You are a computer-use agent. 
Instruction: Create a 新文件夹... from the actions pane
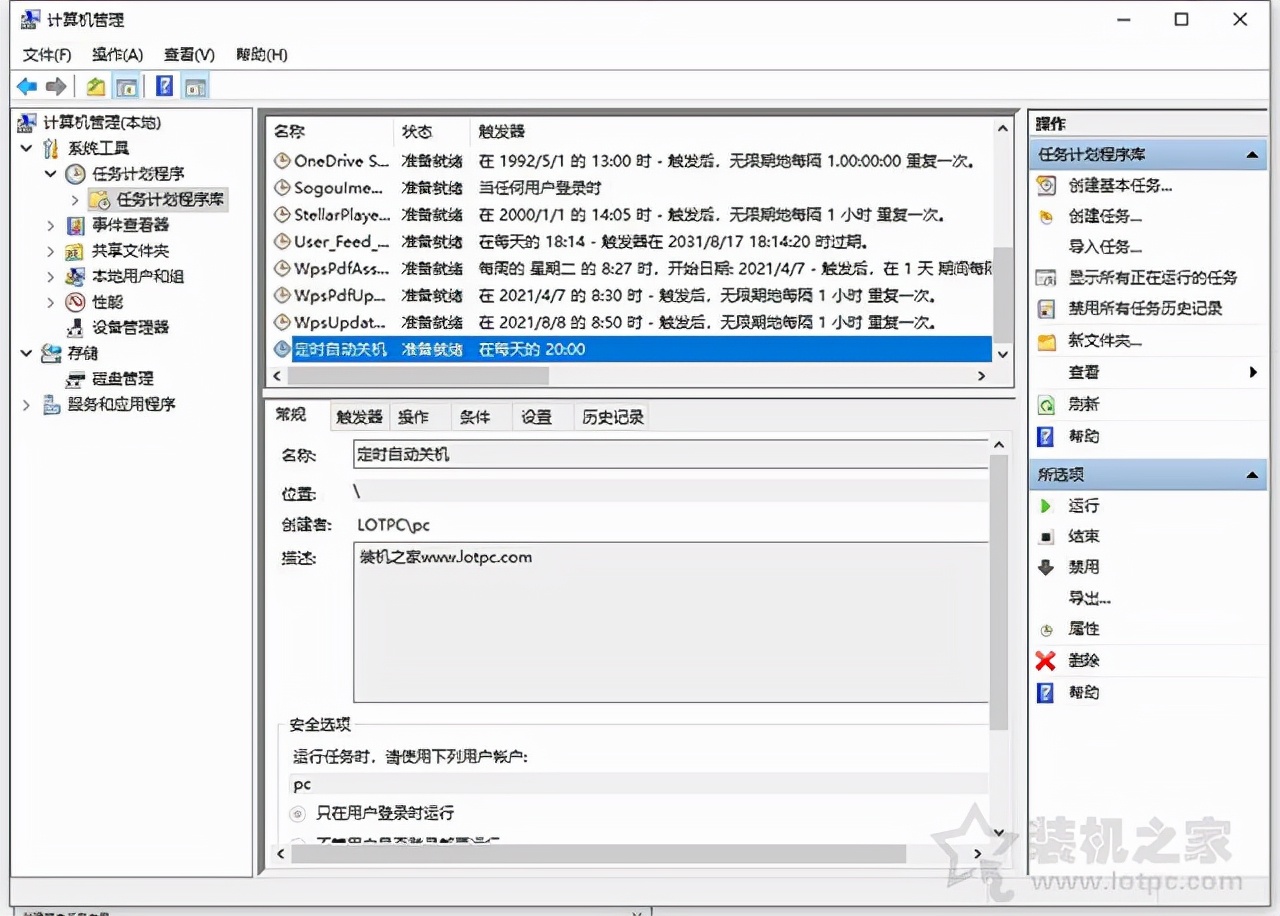tap(1105, 341)
